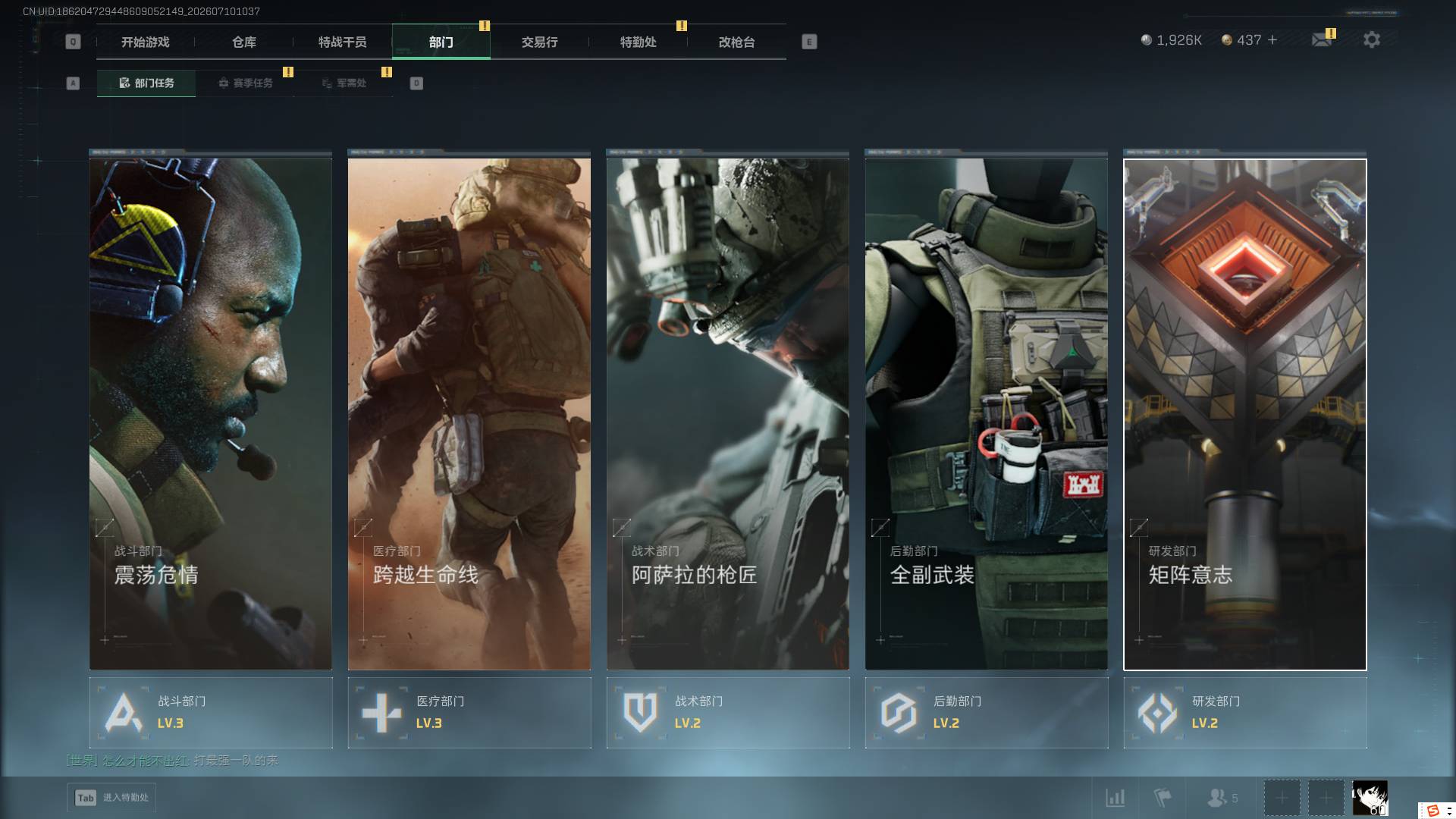
Task: Select the 战术部门 LV.2 level panel
Action: 728,713
